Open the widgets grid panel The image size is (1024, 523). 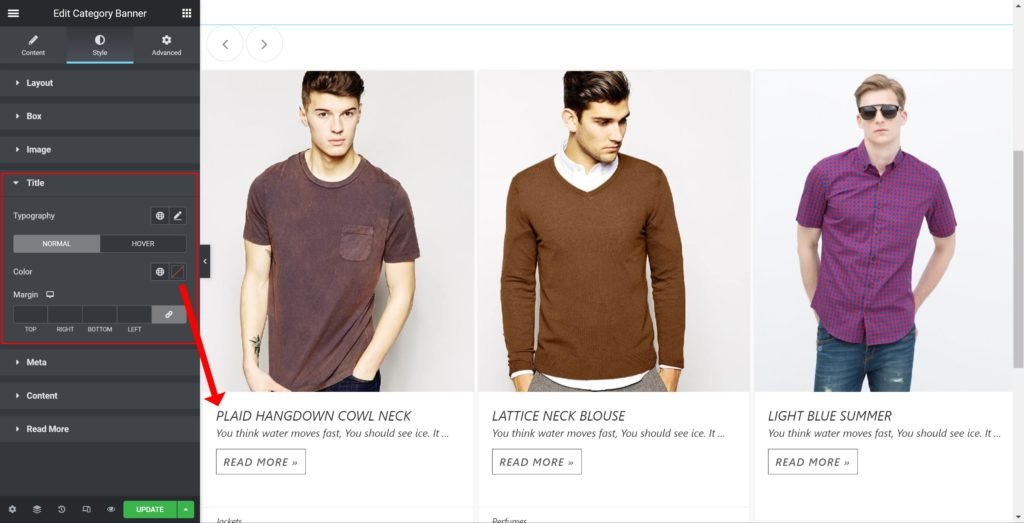pos(186,13)
